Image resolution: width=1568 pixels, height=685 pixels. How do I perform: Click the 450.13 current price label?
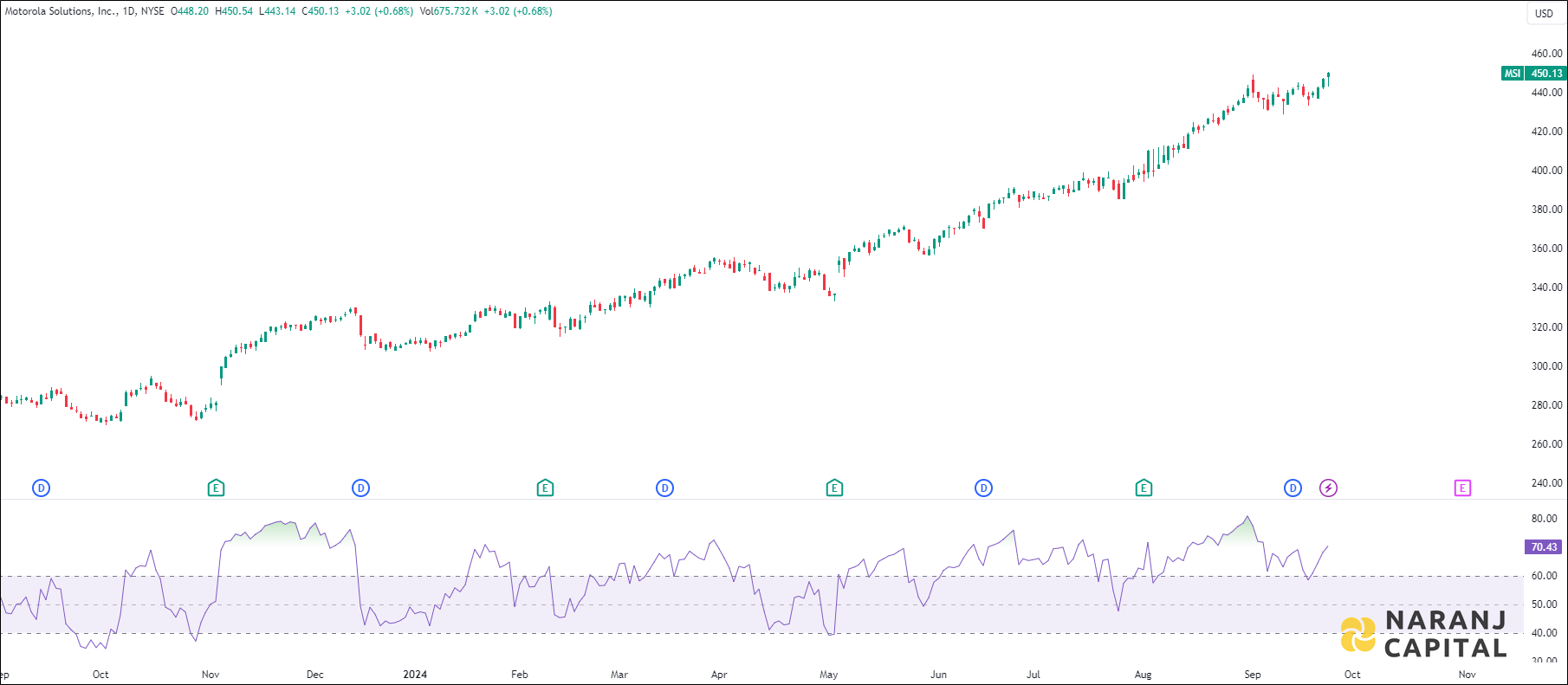pos(1546,74)
